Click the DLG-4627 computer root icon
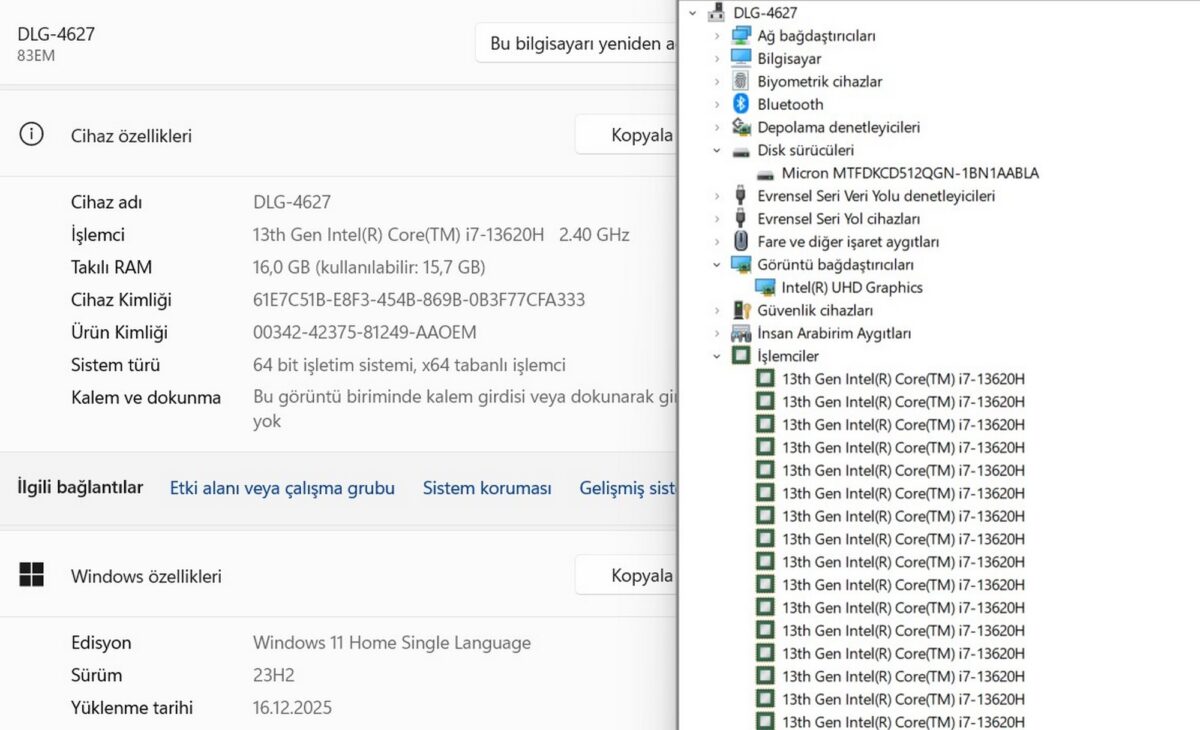1200x730 pixels. 717,13
